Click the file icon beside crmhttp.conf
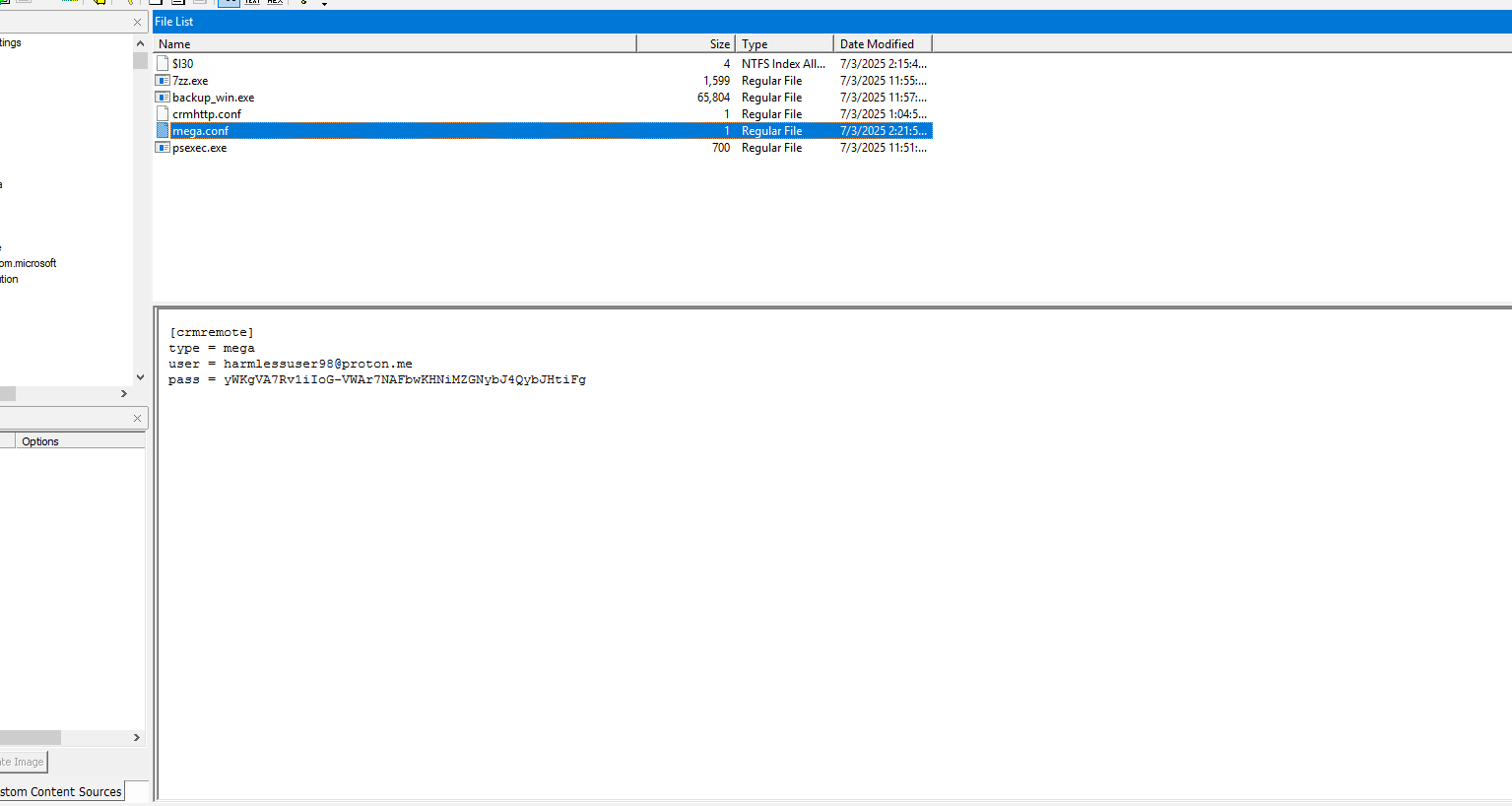This screenshot has height=806, width=1512. 162,113
